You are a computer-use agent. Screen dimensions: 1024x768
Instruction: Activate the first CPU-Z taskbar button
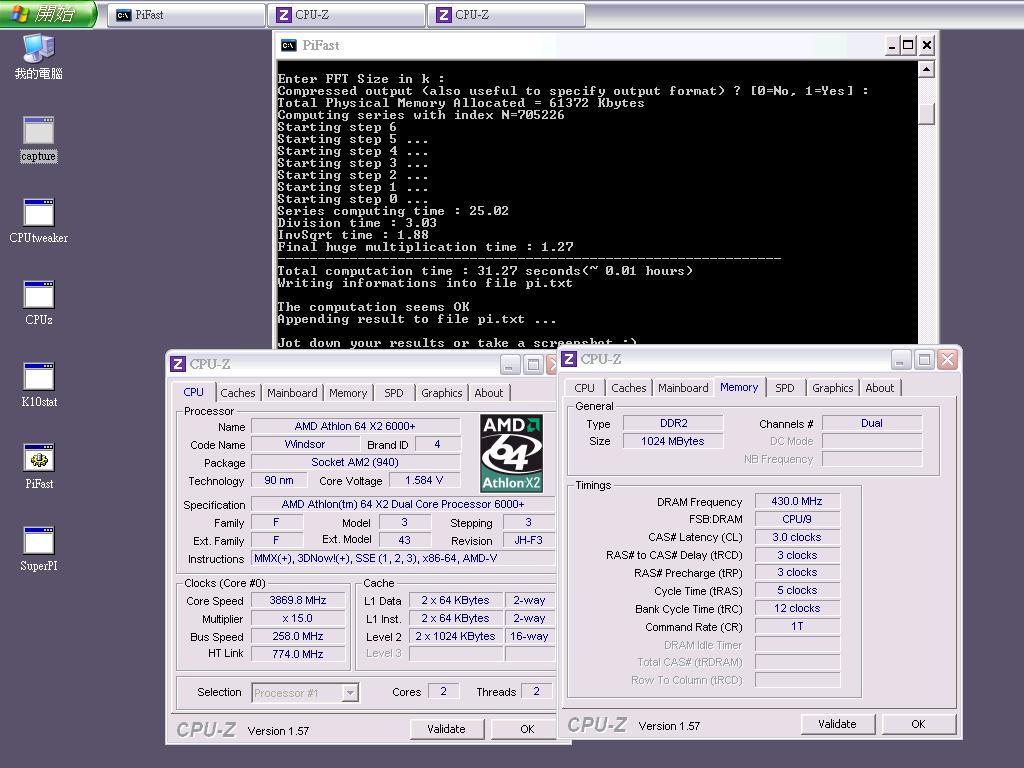pos(346,15)
